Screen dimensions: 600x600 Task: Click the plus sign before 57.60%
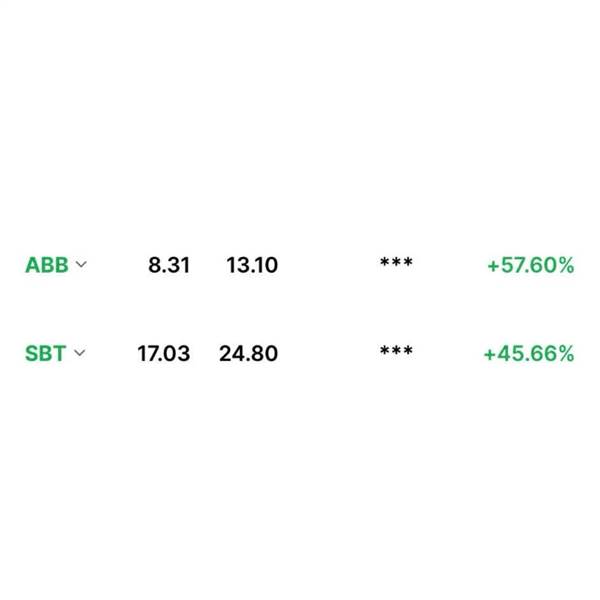click(x=493, y=266)
